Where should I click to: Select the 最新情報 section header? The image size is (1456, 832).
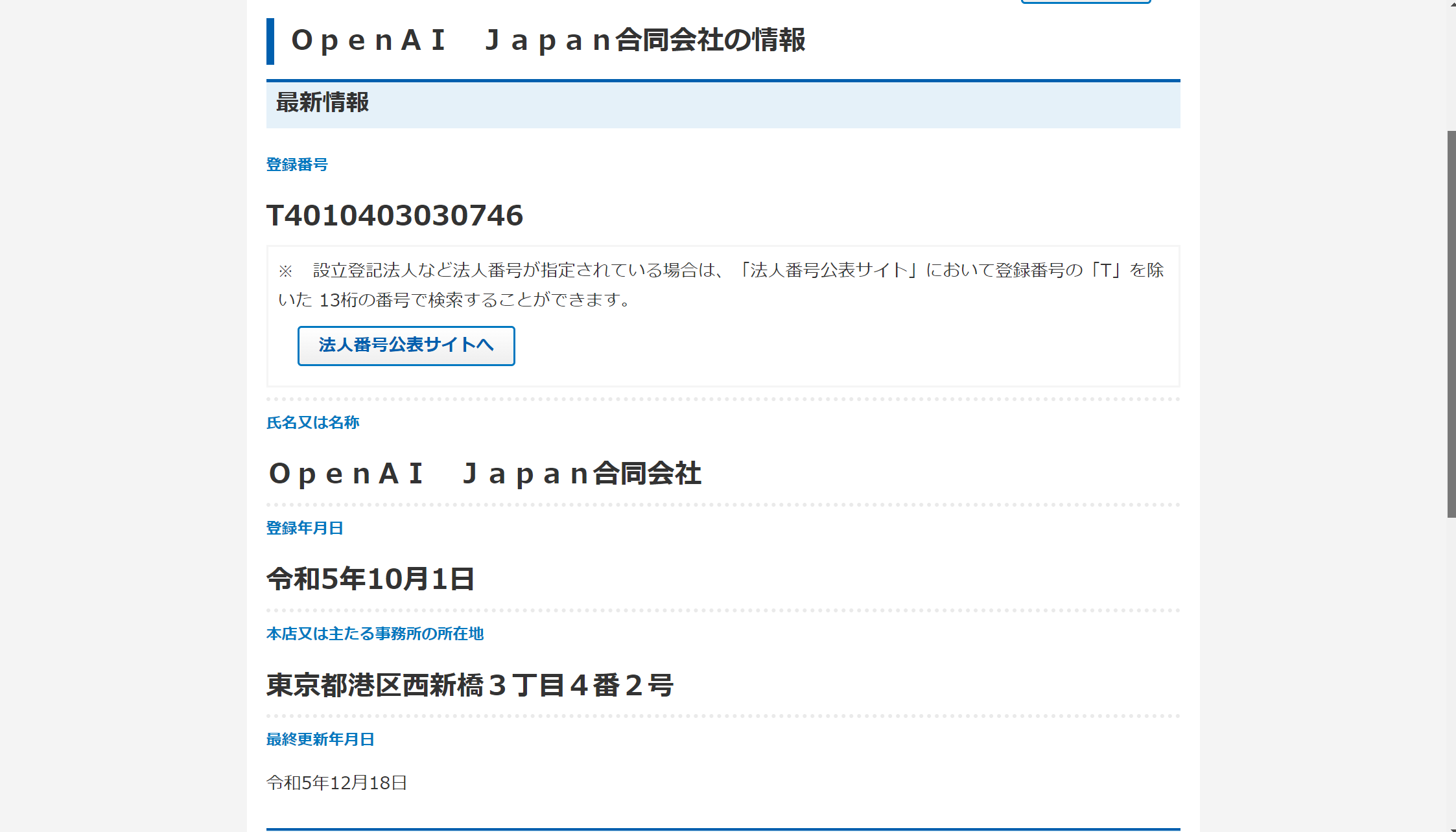(x=322, y=103)
